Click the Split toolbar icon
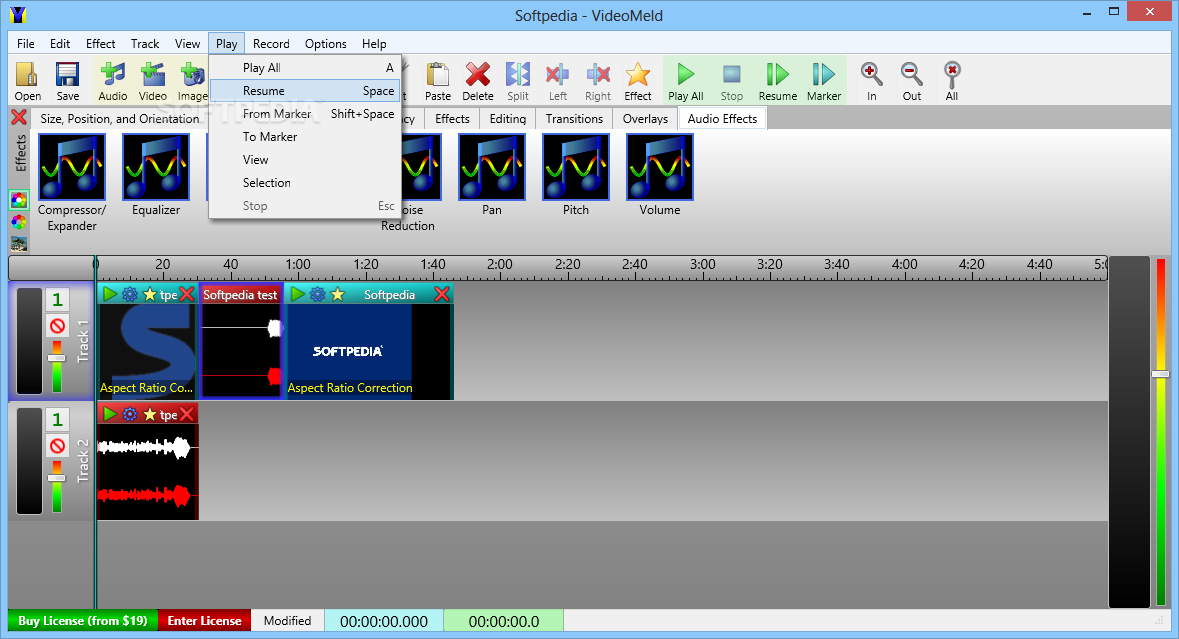Image resolution: width=1179 pixels, height=639 pixels. click(x=517, y=81)
